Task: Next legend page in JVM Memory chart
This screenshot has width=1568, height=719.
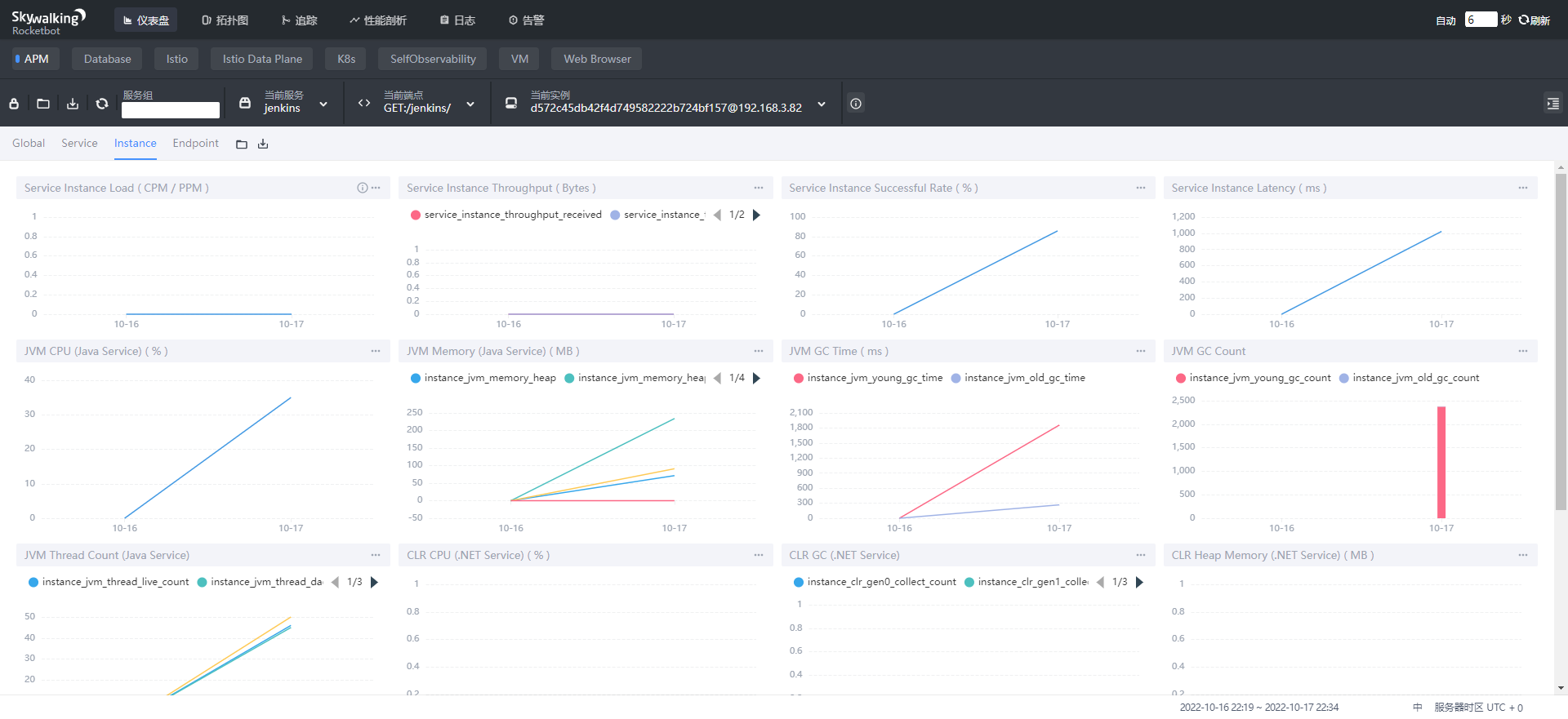Action: (756, 378)
